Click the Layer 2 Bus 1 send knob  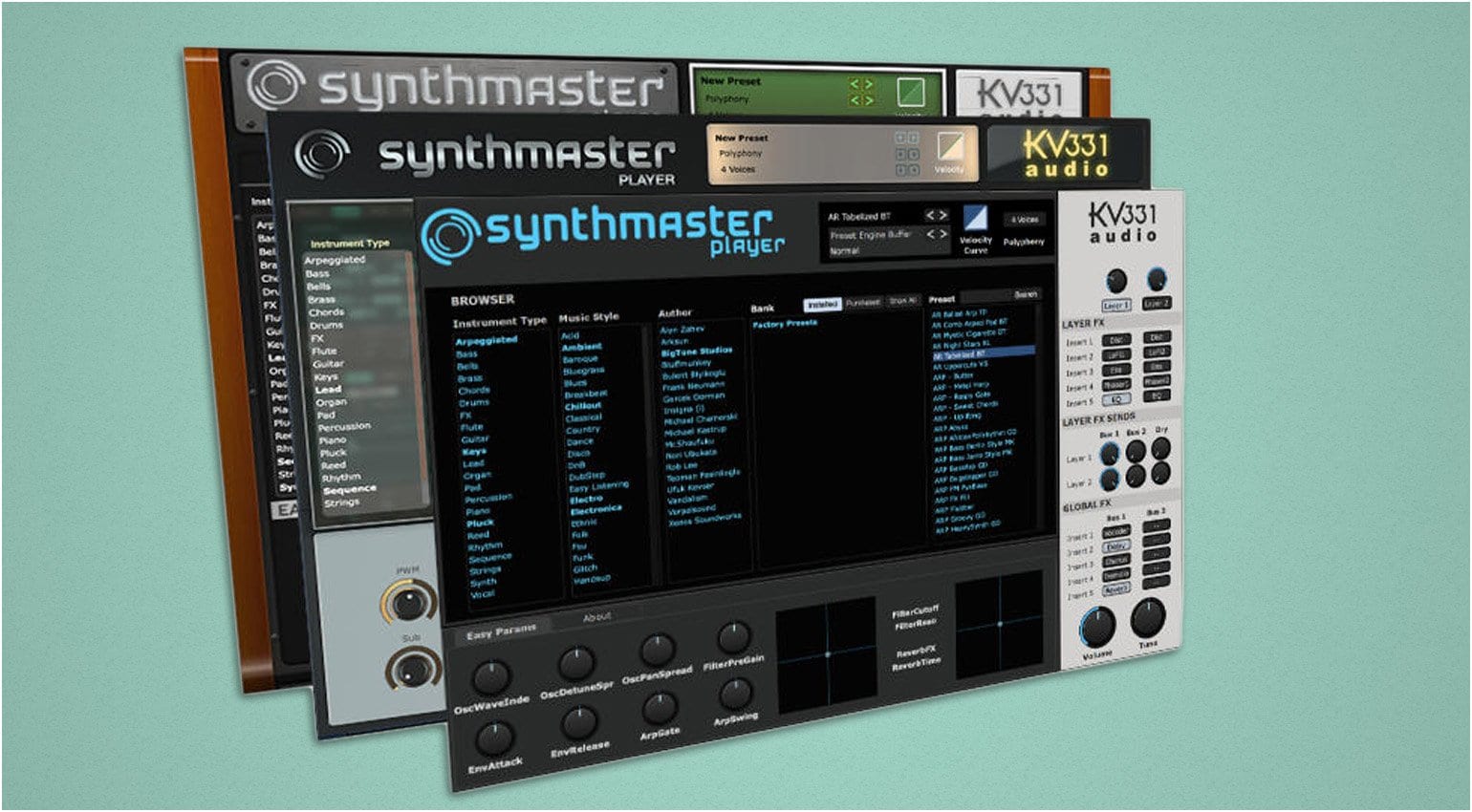(1111, 479)
